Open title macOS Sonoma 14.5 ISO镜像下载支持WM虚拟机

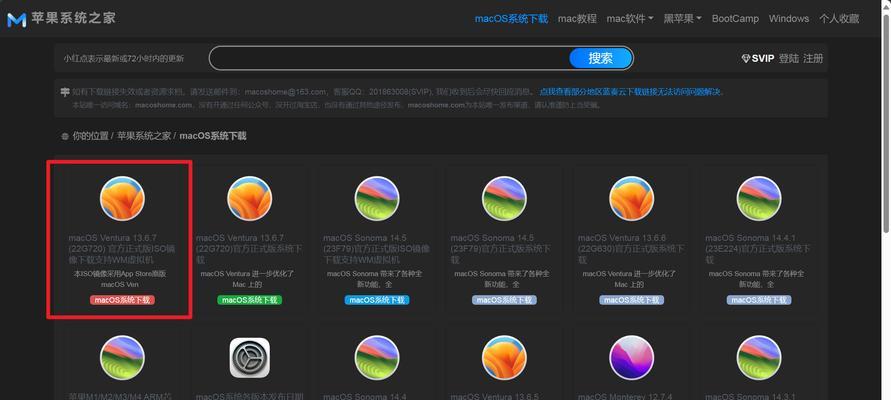(376, 248)
